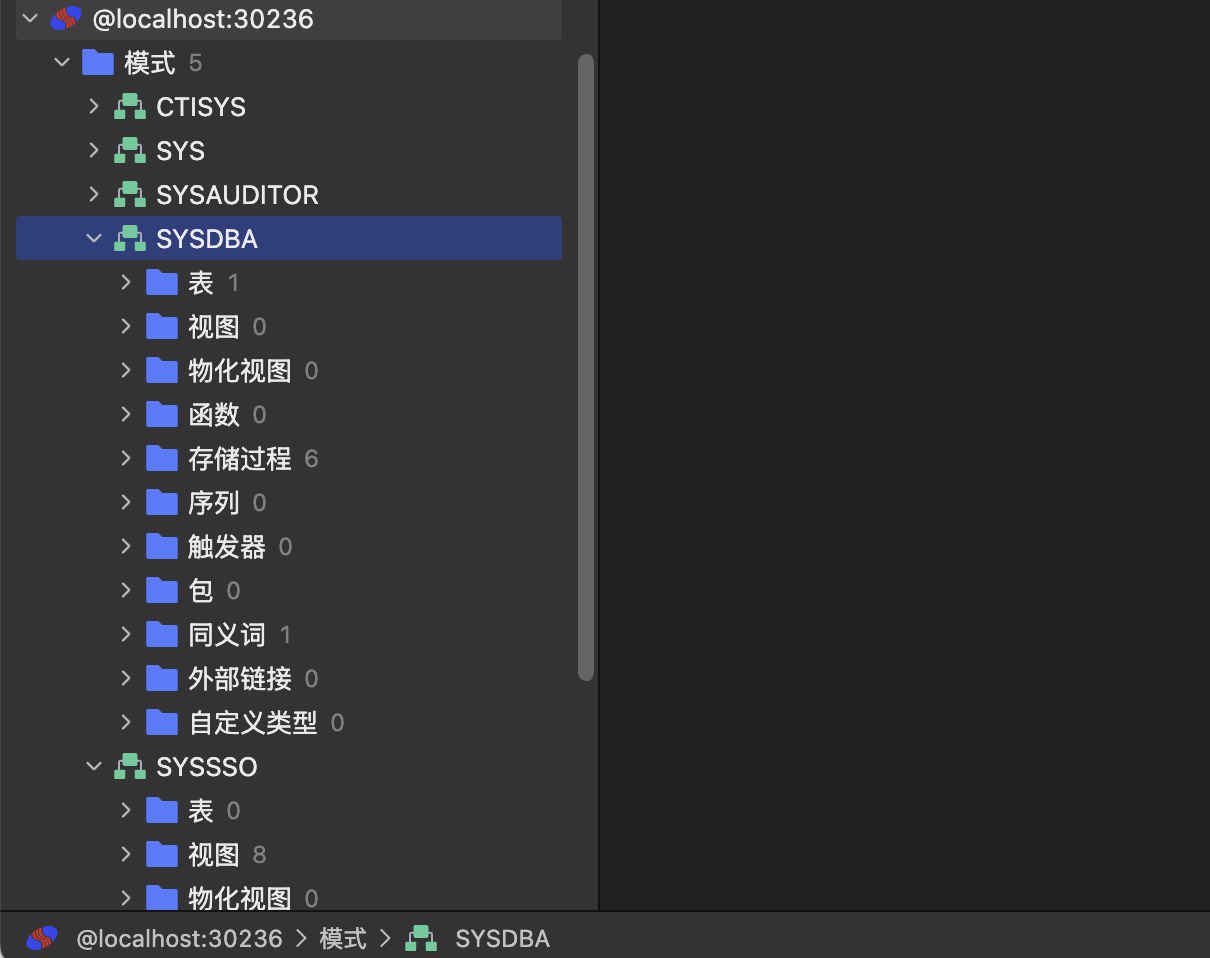
Task: Click folder icon of 同义词
Action: (162, 635)
